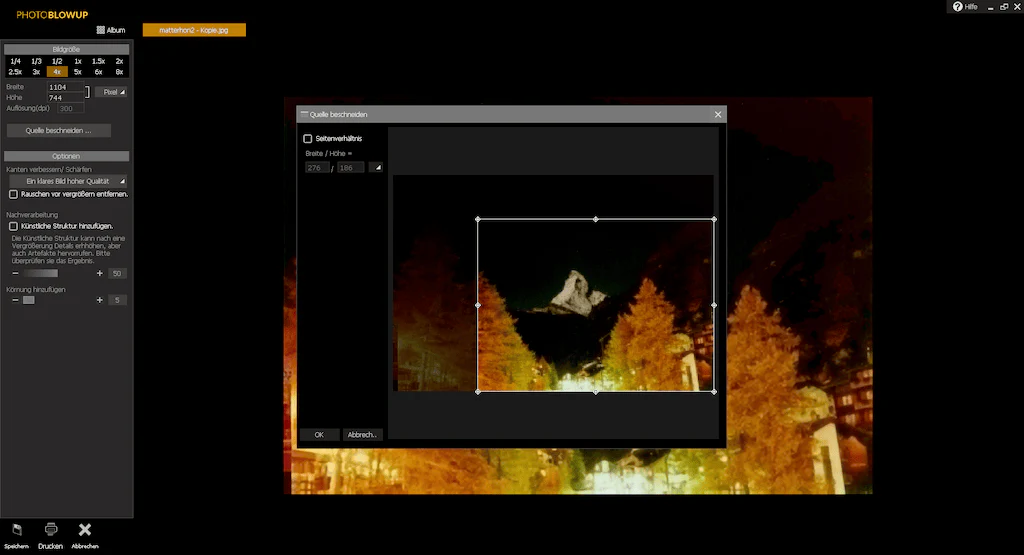Enable the Seitenverhältnis checkbox
Image resolution: width=1024 pixels, height=555 pixels.
(x=308, y=138)
